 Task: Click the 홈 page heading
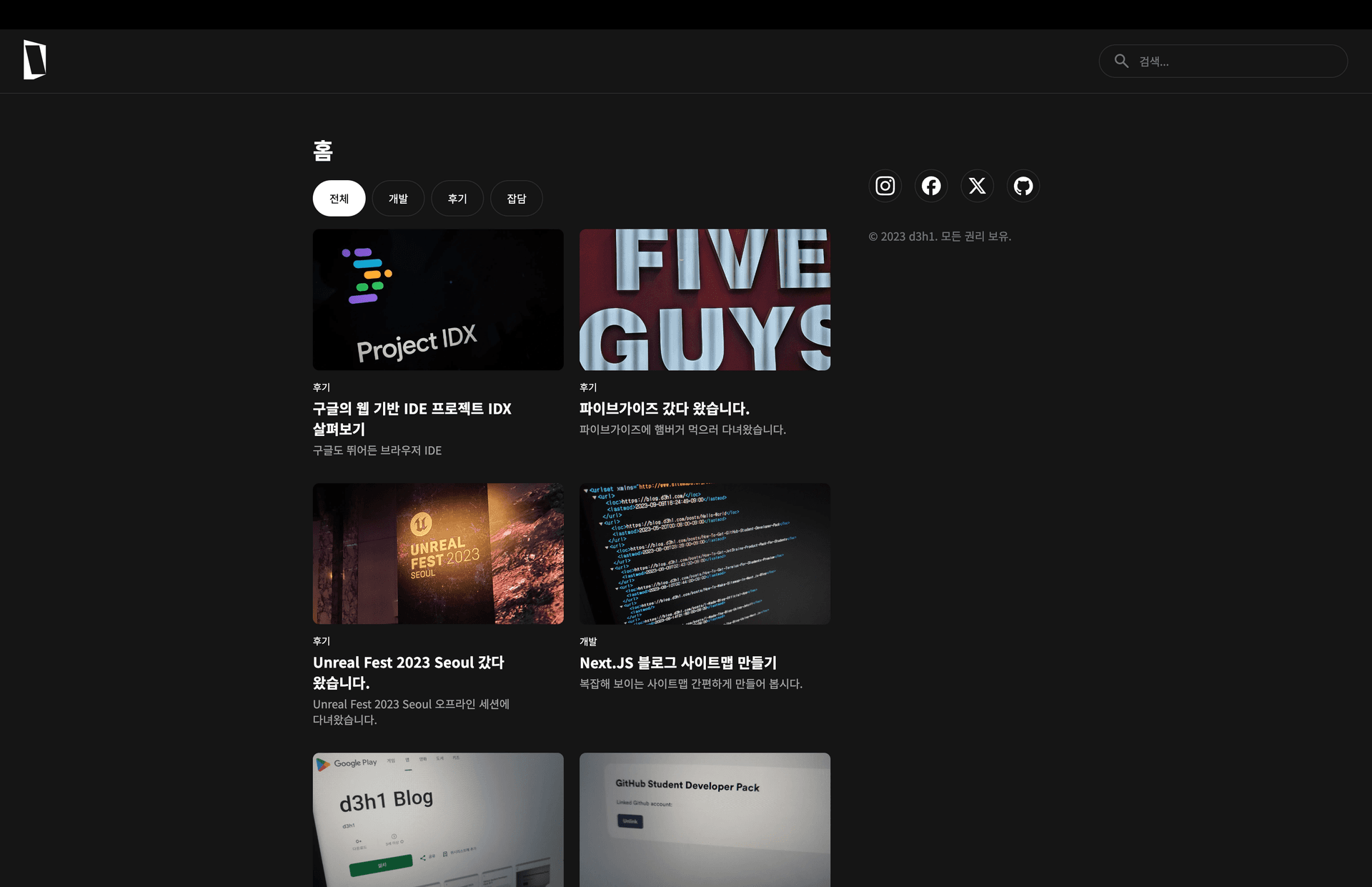click(323, 151)
